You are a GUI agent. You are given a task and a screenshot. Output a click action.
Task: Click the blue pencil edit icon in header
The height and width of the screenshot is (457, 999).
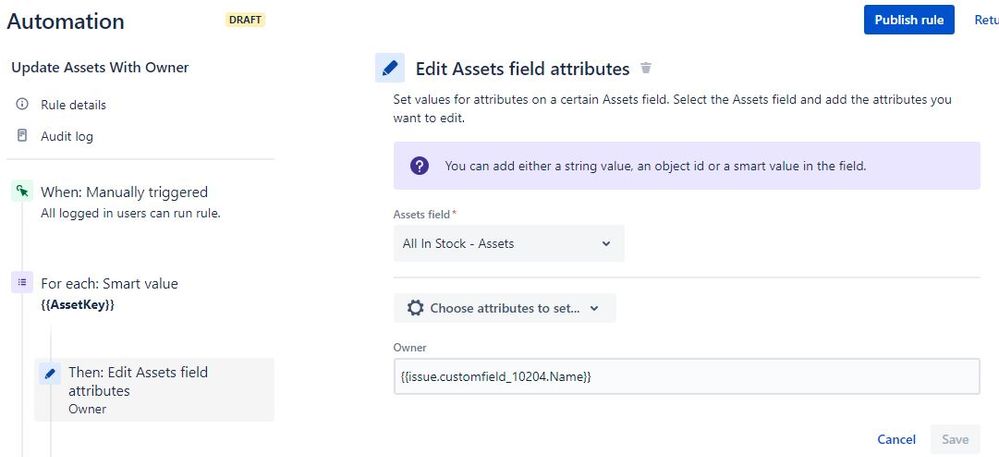click(390, 68)
